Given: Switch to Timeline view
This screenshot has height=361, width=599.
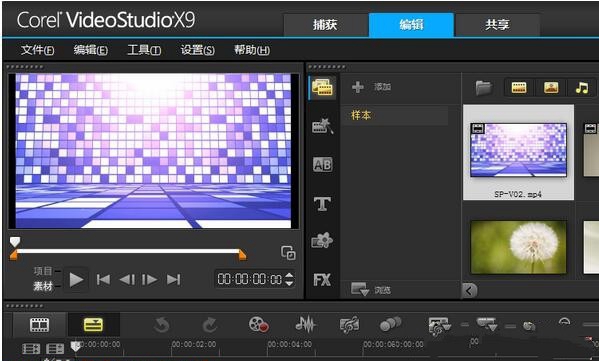Looking at the screenshot, I should click(x=94, y=325).
